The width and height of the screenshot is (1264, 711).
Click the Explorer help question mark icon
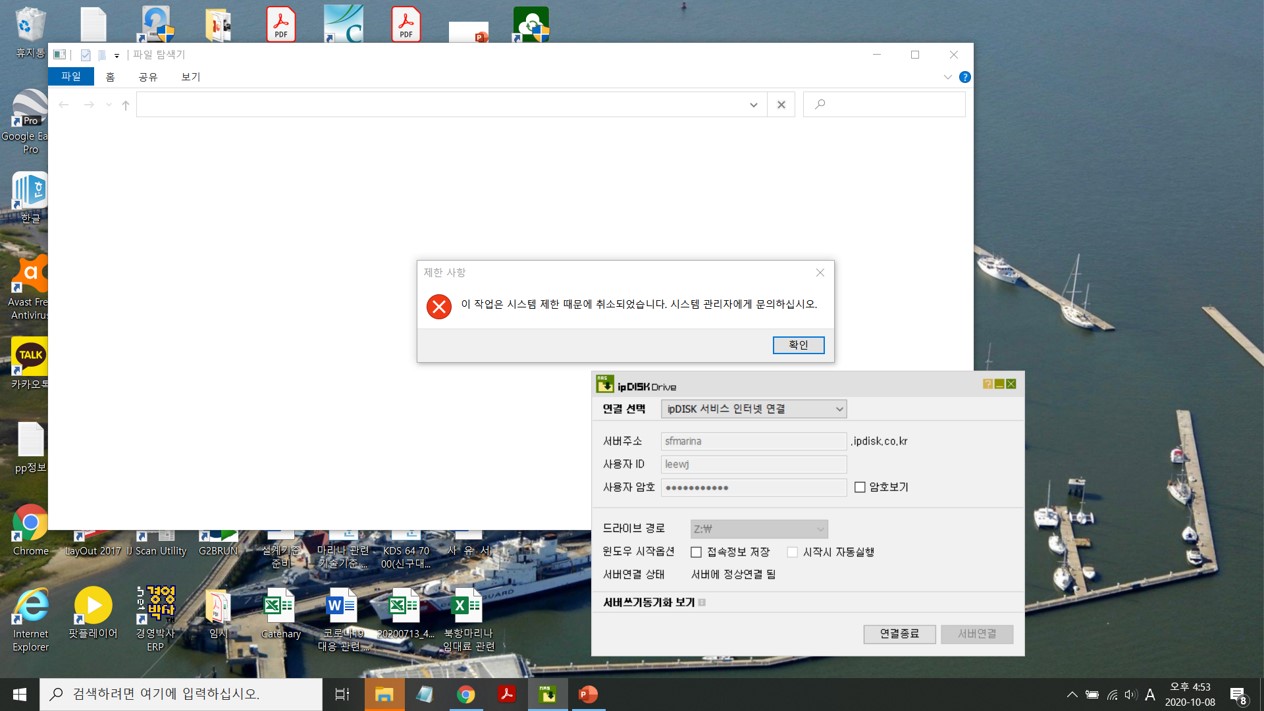(965, 77)
